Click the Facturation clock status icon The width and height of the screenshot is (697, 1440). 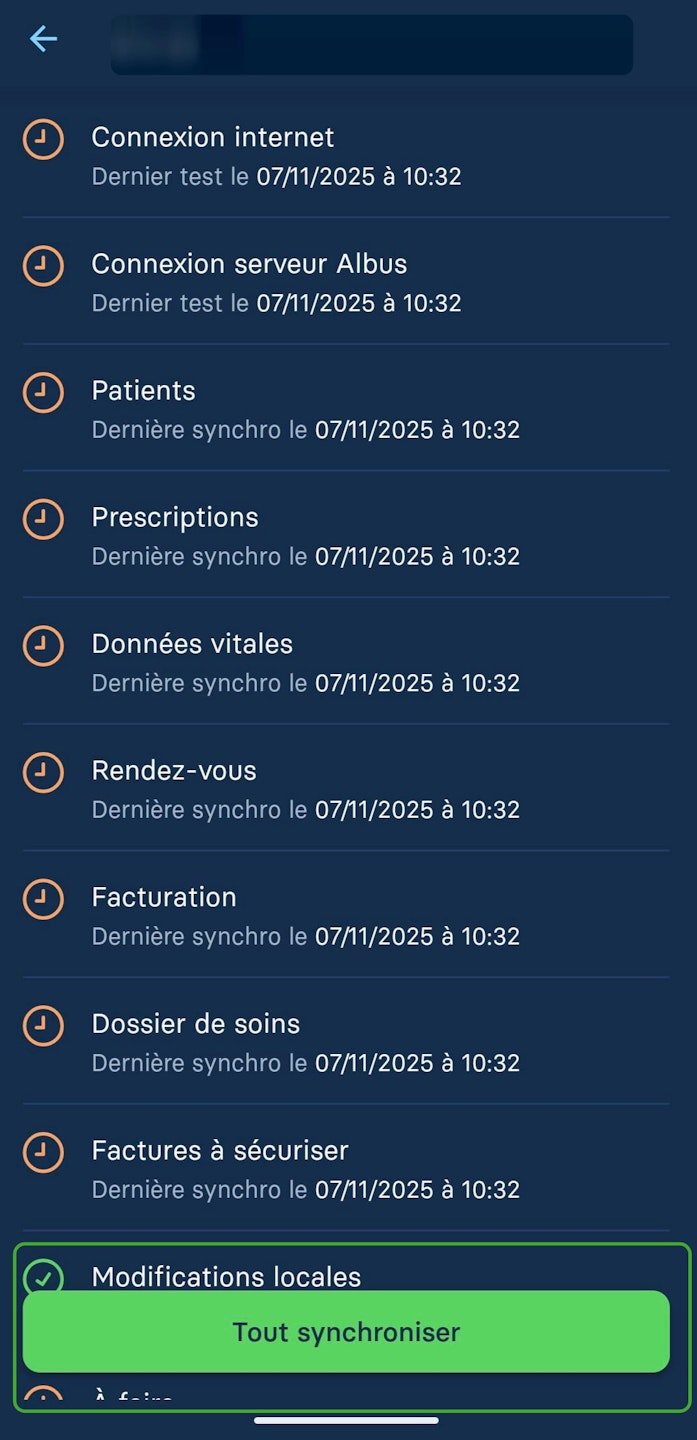point(43,899)
